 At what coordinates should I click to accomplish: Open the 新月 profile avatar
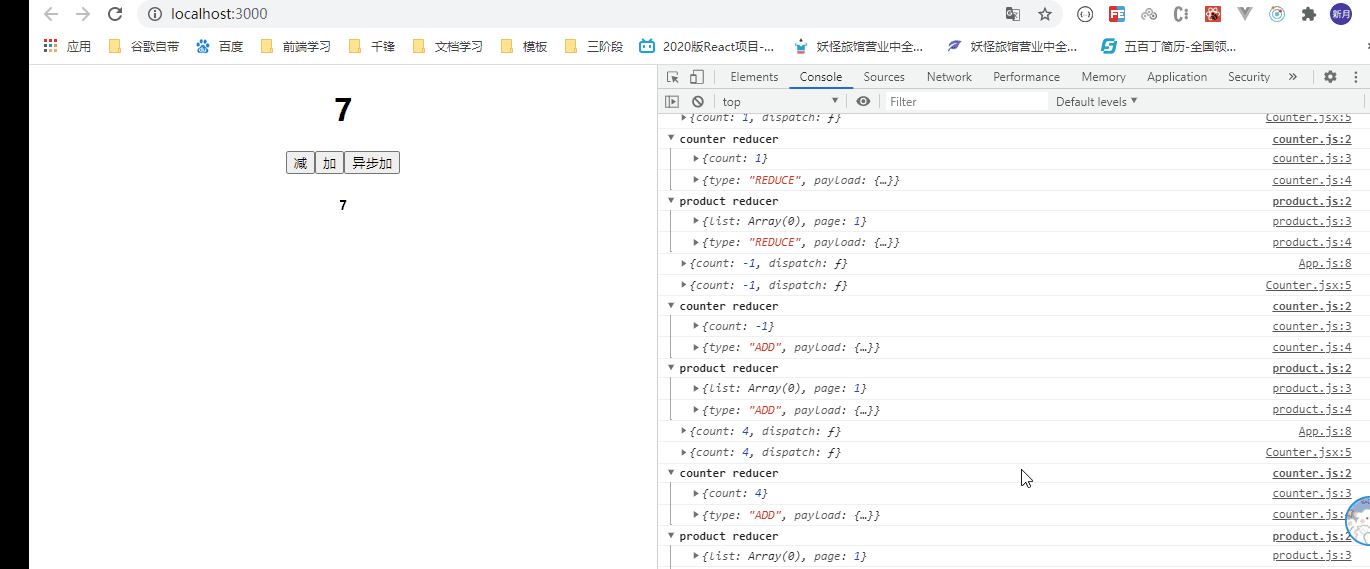(x=1341, y=14)
